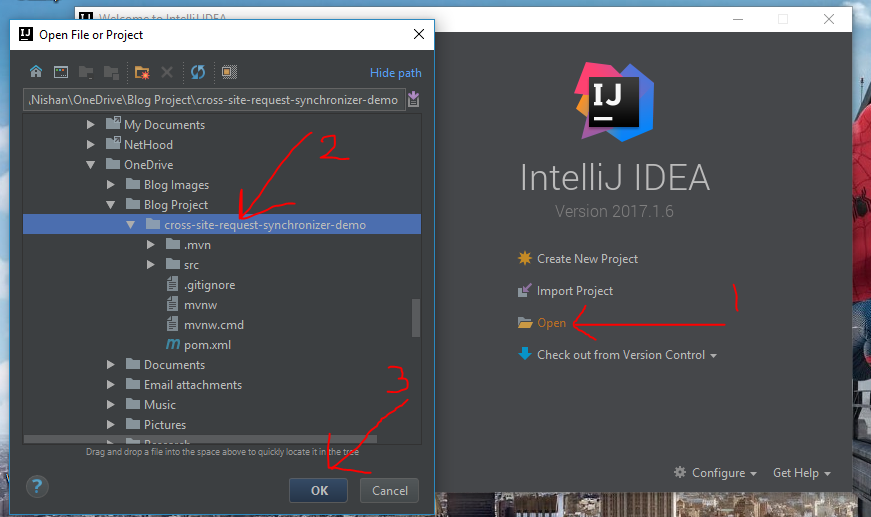Select the .gitignore file

point(209,285)
